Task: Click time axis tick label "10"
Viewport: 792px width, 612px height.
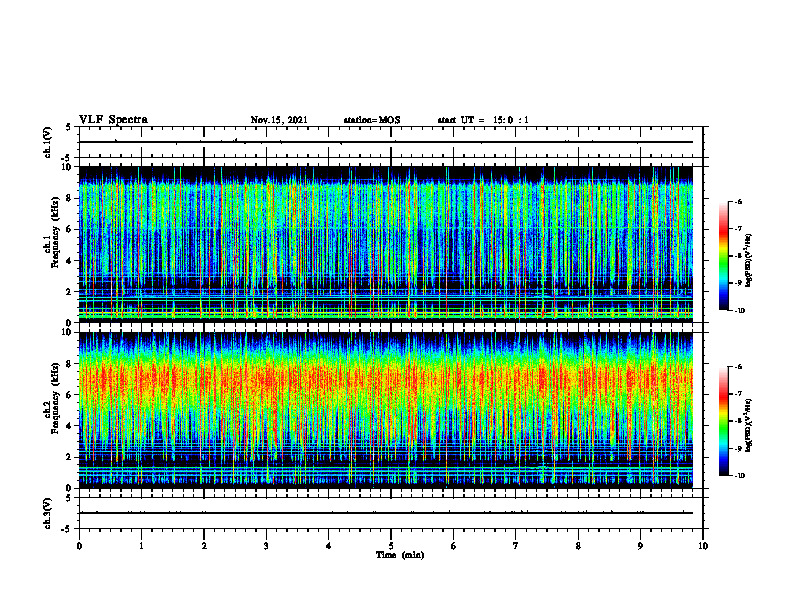Action: (x=703, y=546)
